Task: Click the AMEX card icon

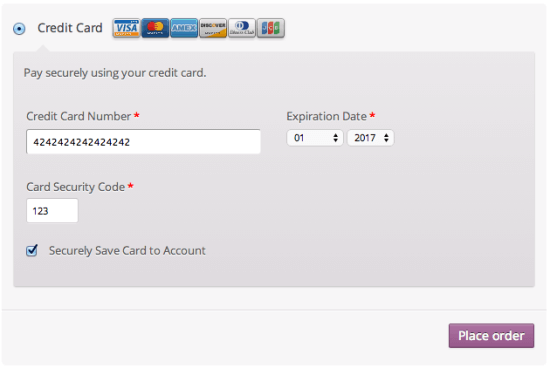Action: click(184, 28)
